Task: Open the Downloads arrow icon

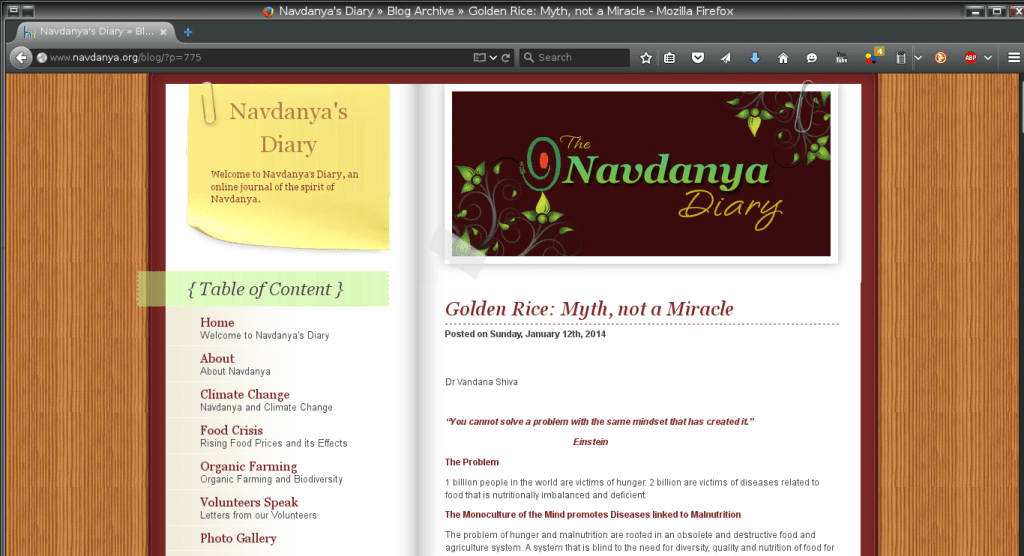Action: click(755, 58)
